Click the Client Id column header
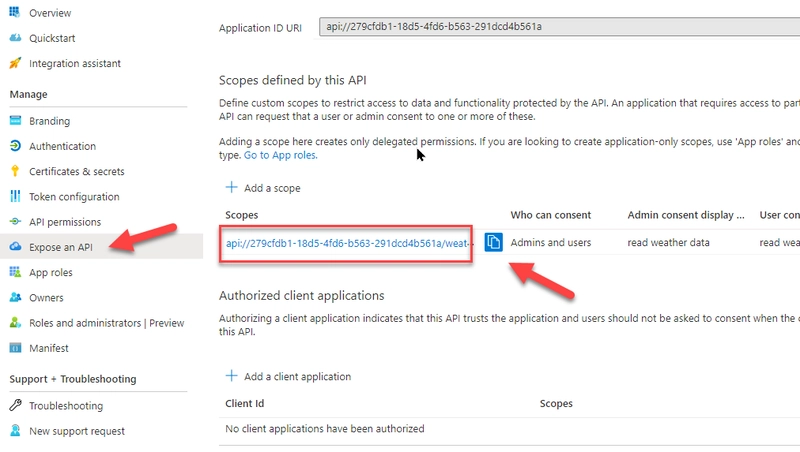 pos(244,404)
